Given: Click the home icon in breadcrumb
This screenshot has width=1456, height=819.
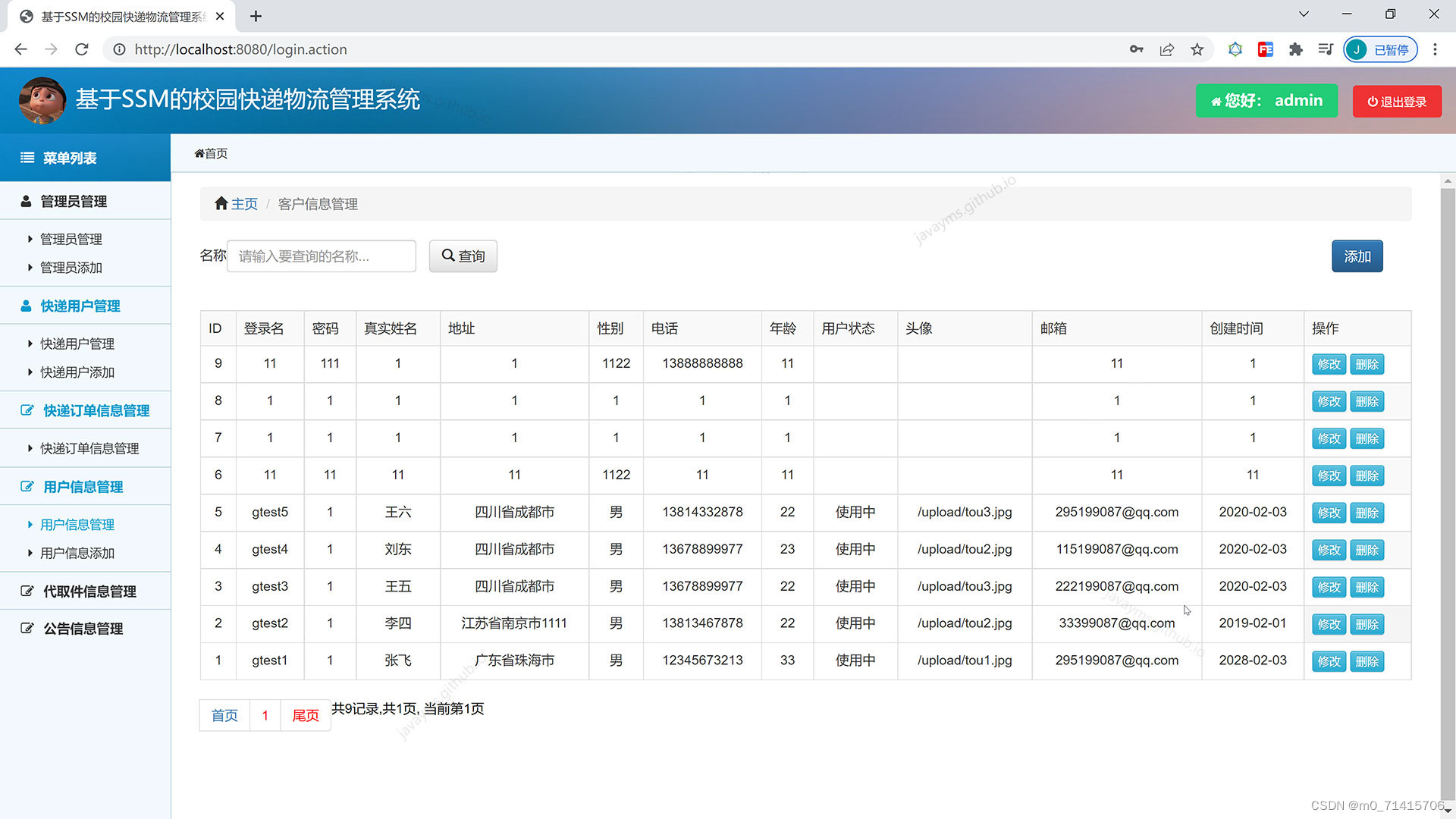Looking at the screenshot, I should pos(221,203).
